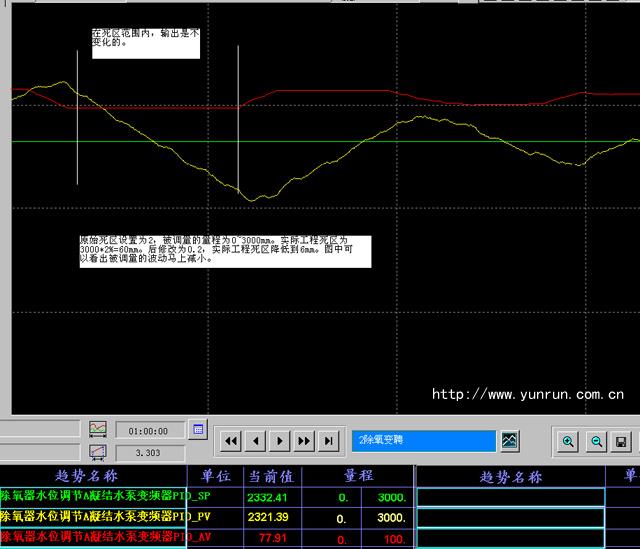The height and width of the screenshot is (549, 640).
Task: Rewind trend with fast-backward button
Action: tap(230, 441)
